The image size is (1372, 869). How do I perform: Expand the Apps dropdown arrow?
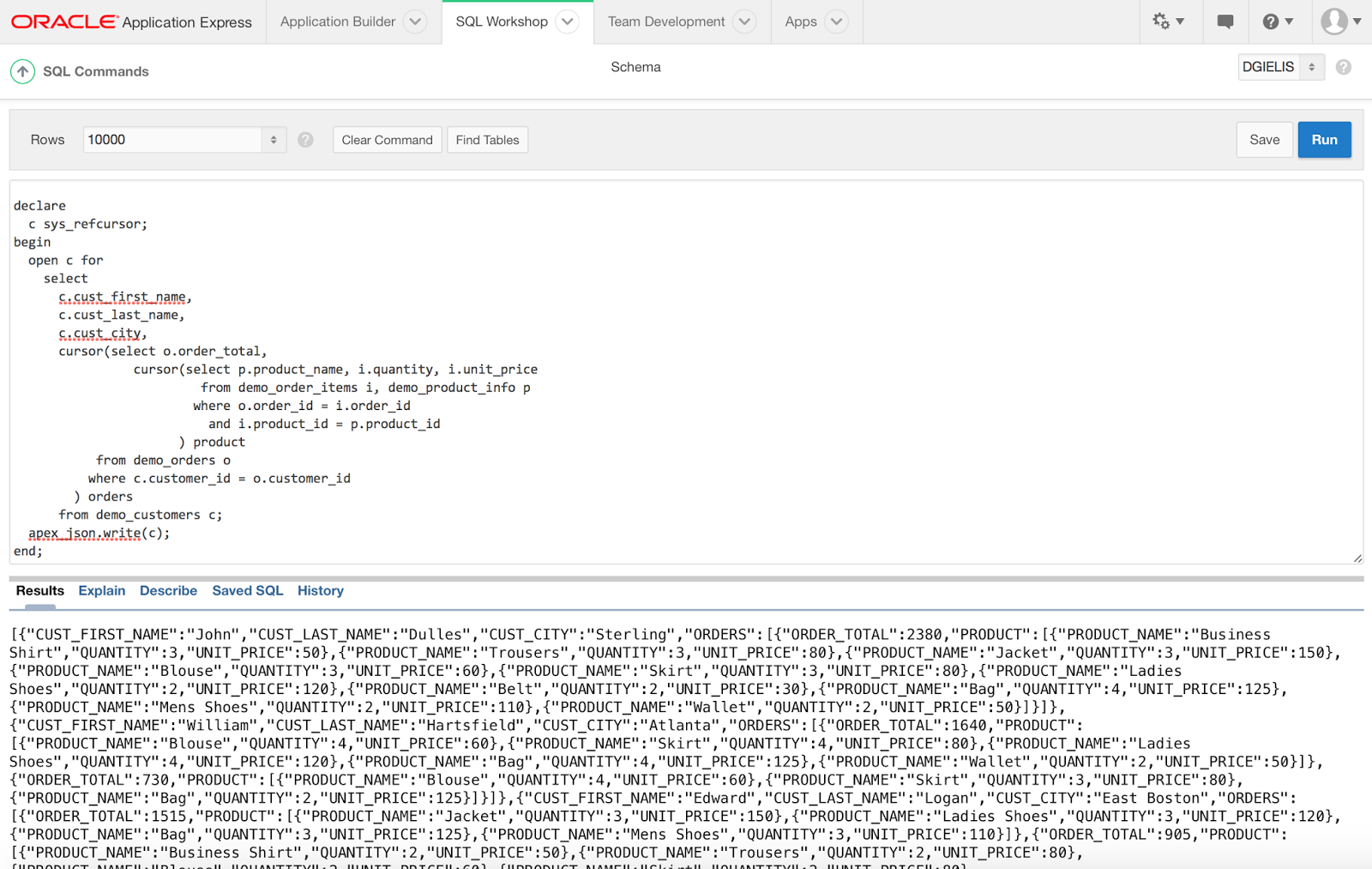coord(837,21)
